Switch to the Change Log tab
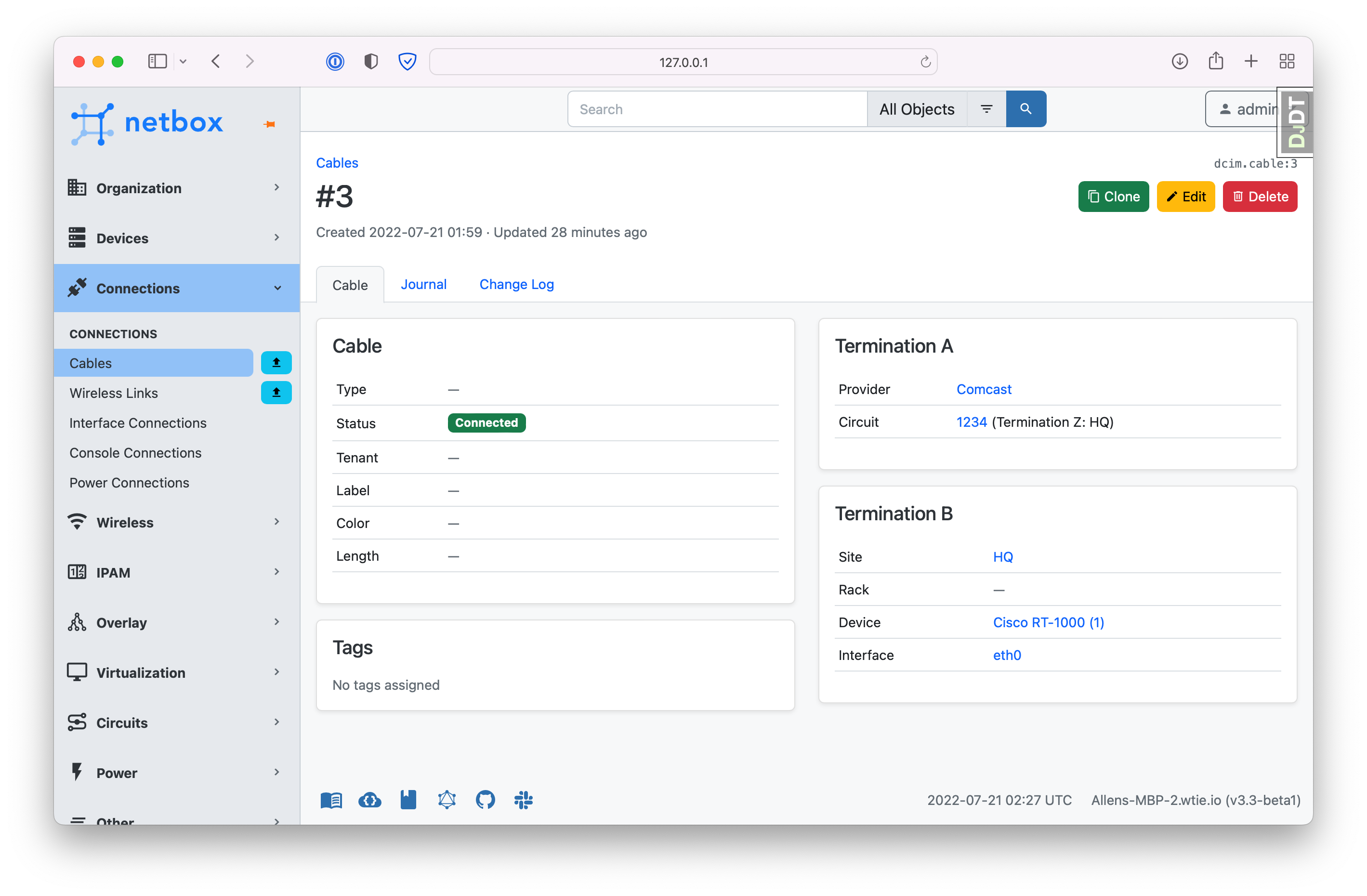The width and height of the screenshot is (1367, 896). pyautogui.click(x=516, y=284)
